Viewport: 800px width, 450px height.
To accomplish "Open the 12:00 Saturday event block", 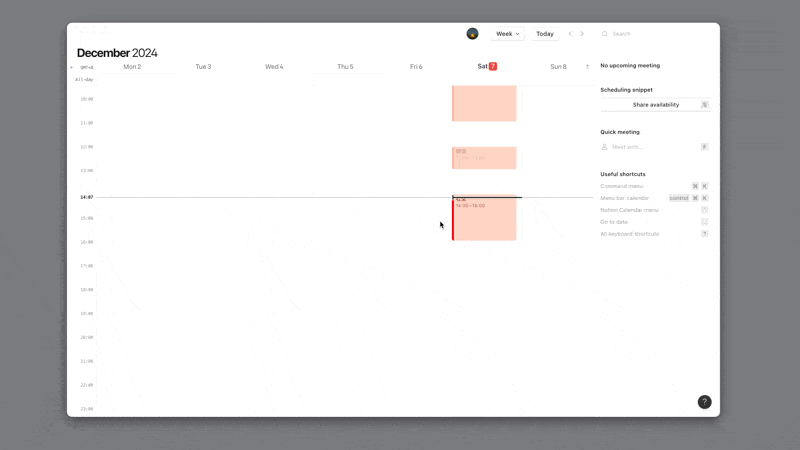I will click(484, 158).
